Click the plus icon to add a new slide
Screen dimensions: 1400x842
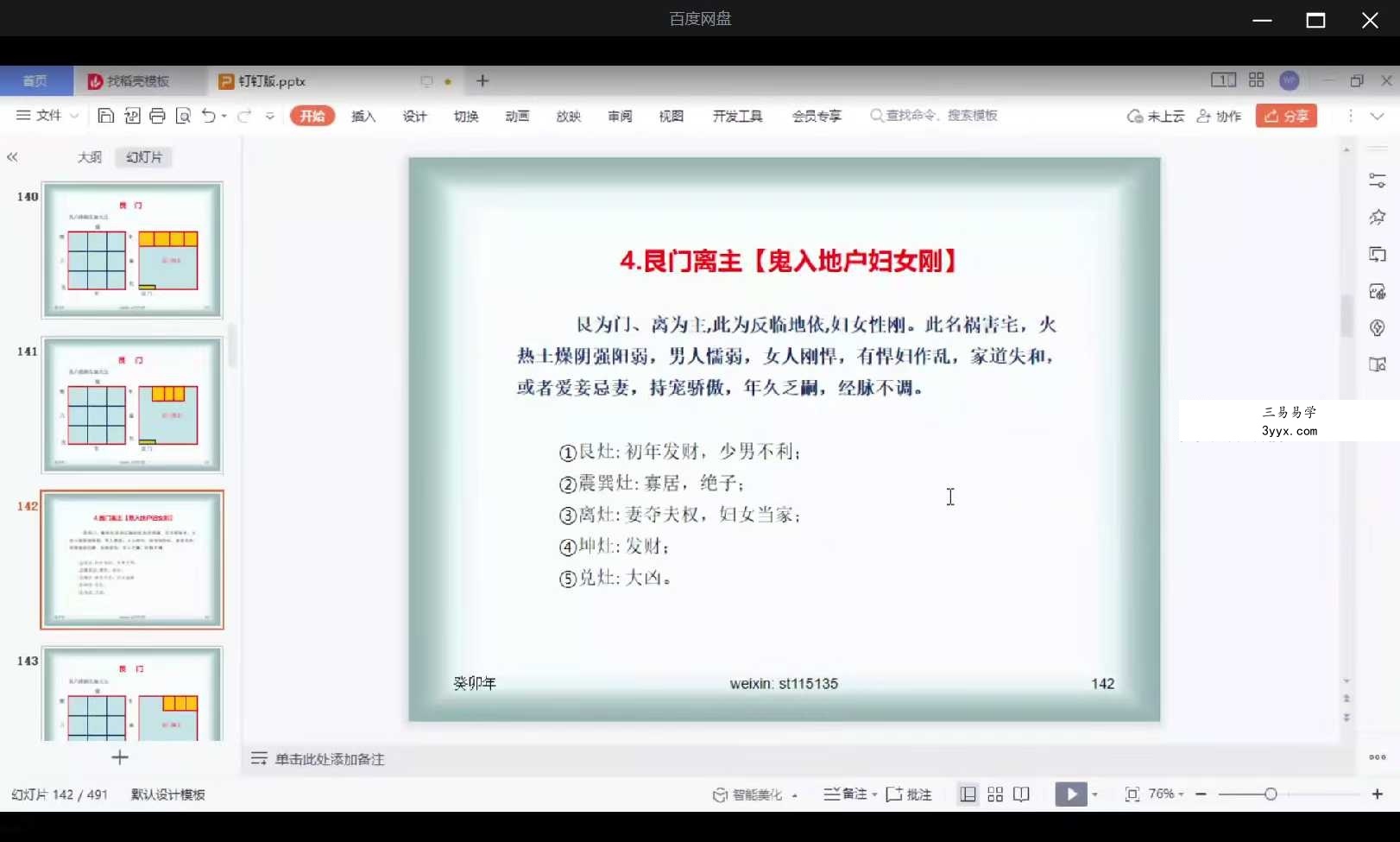[120, 757]
